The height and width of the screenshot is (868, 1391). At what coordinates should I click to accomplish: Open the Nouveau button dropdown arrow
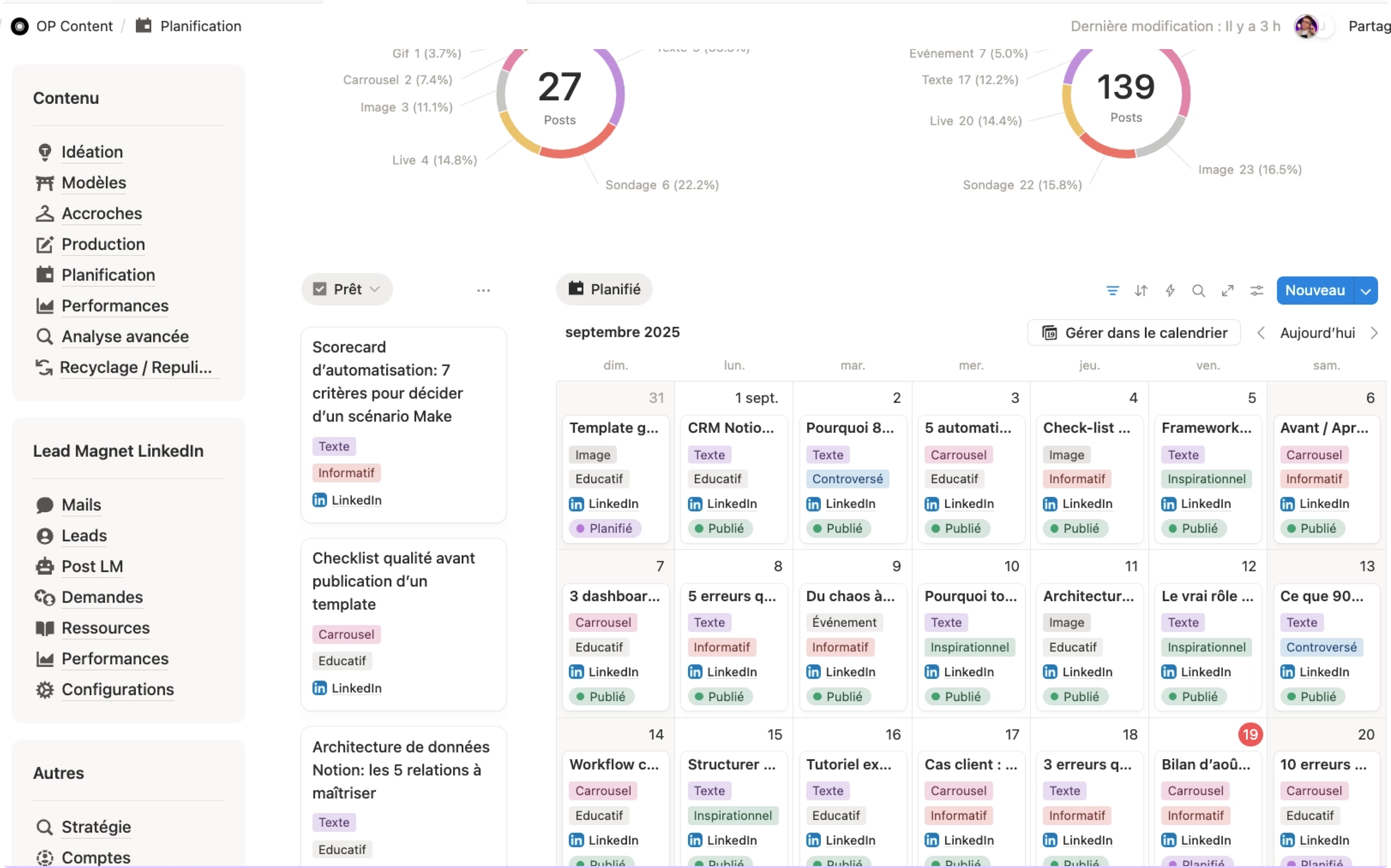(x=1365, y=291)
